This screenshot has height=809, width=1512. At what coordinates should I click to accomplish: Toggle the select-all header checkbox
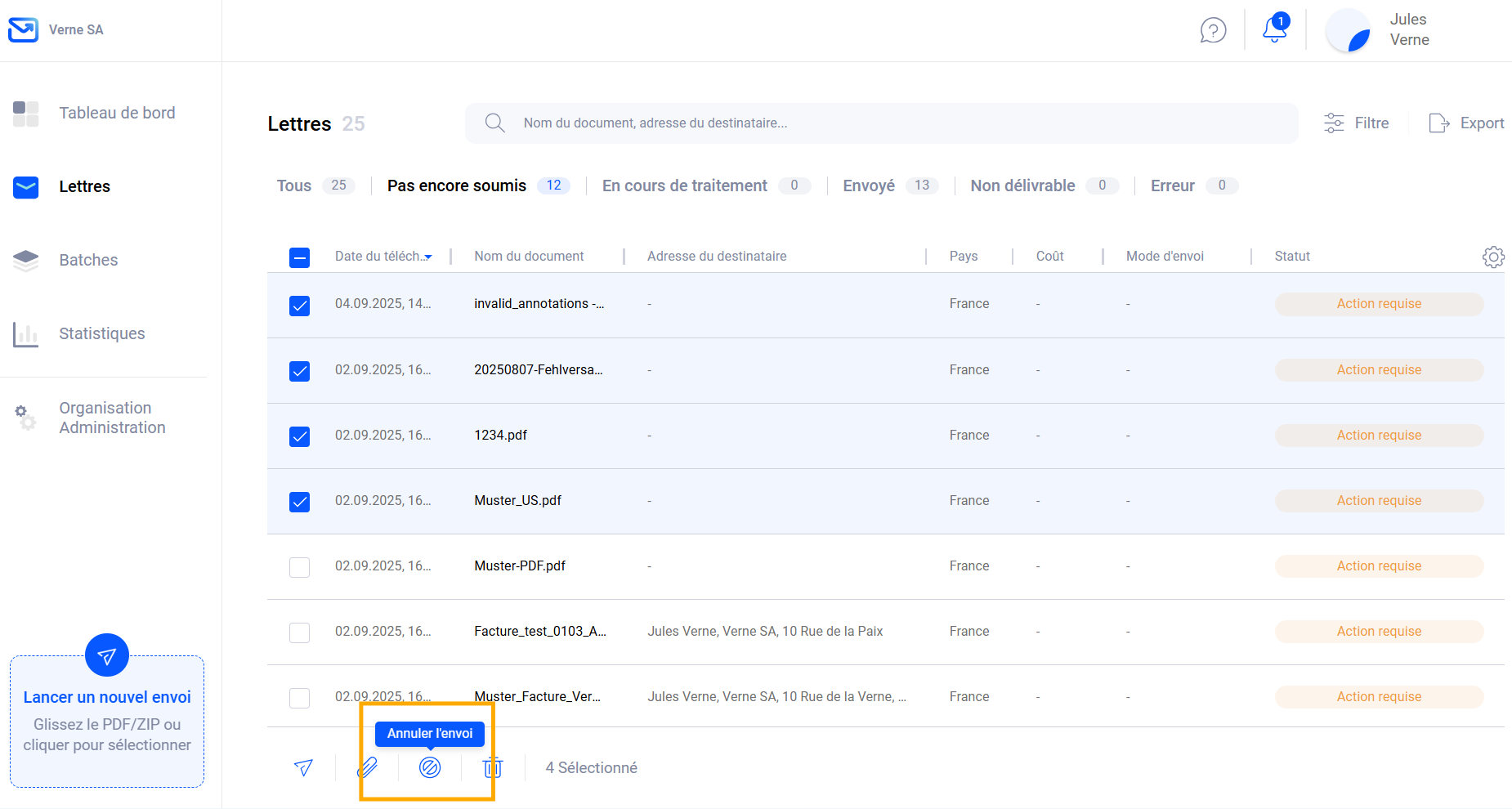(300, 257)
